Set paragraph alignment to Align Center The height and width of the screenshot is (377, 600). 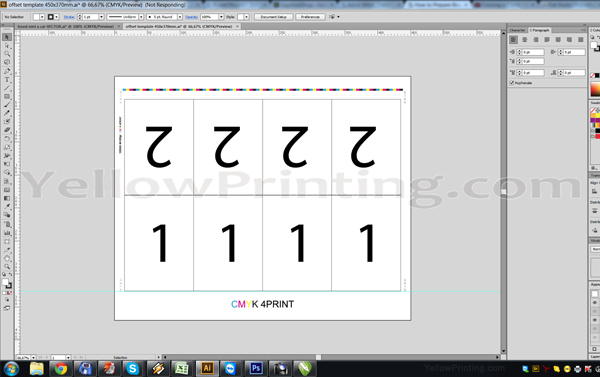pyautogui.click(x=525, y=39)
